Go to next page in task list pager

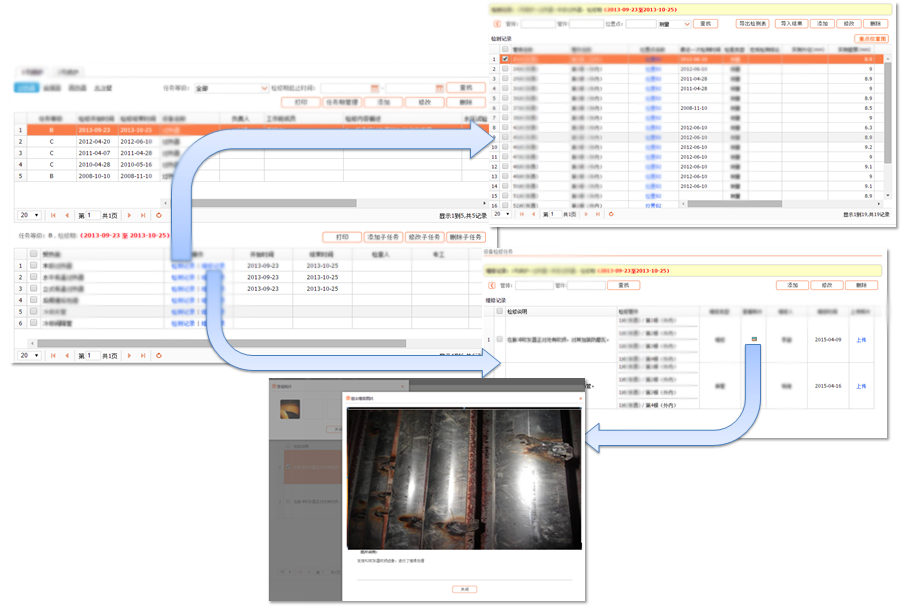(x=129, y=215)
